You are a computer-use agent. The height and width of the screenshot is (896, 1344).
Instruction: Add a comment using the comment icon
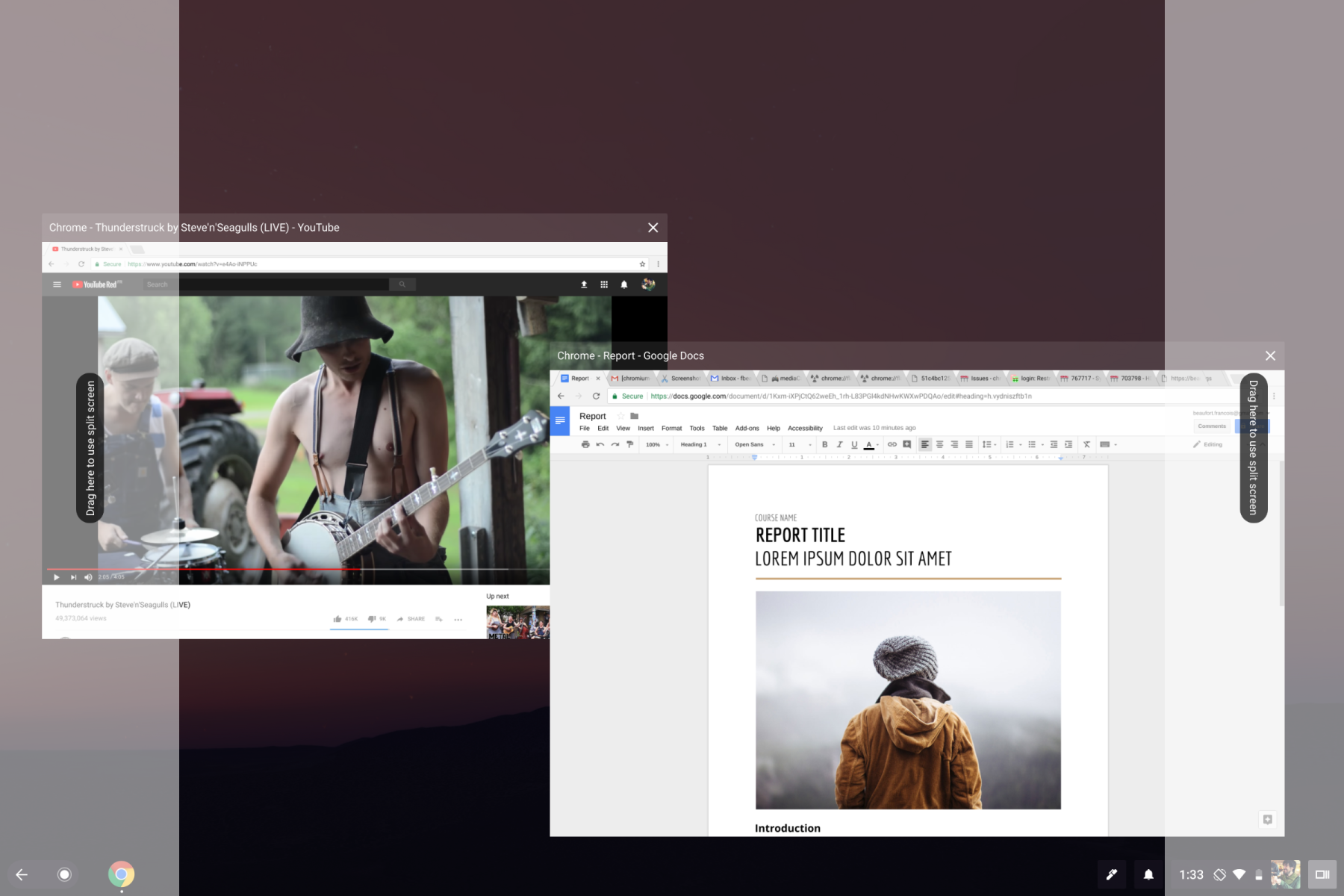(907, 444)
